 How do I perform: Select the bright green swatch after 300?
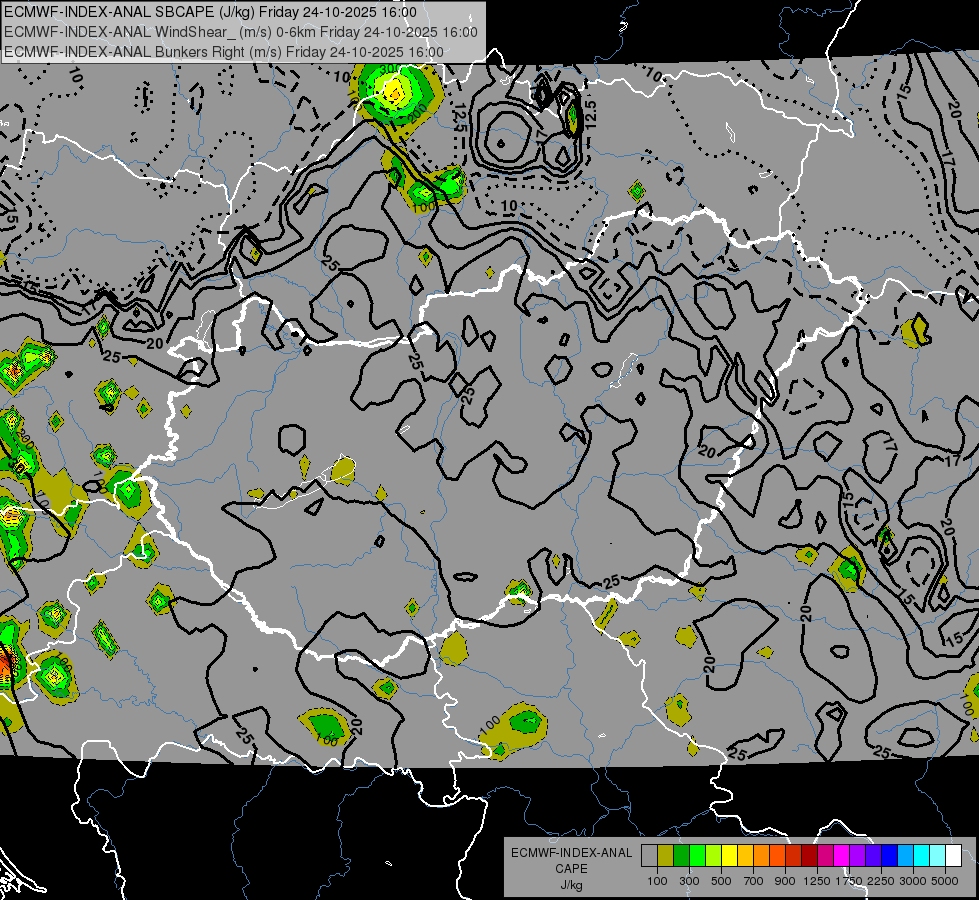pos(697,856)
